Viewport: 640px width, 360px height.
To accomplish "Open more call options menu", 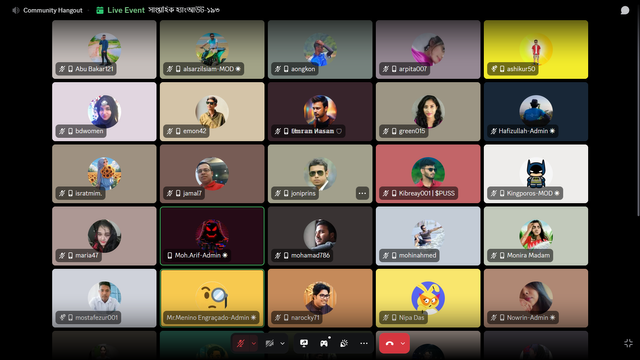I will [364, 344].
